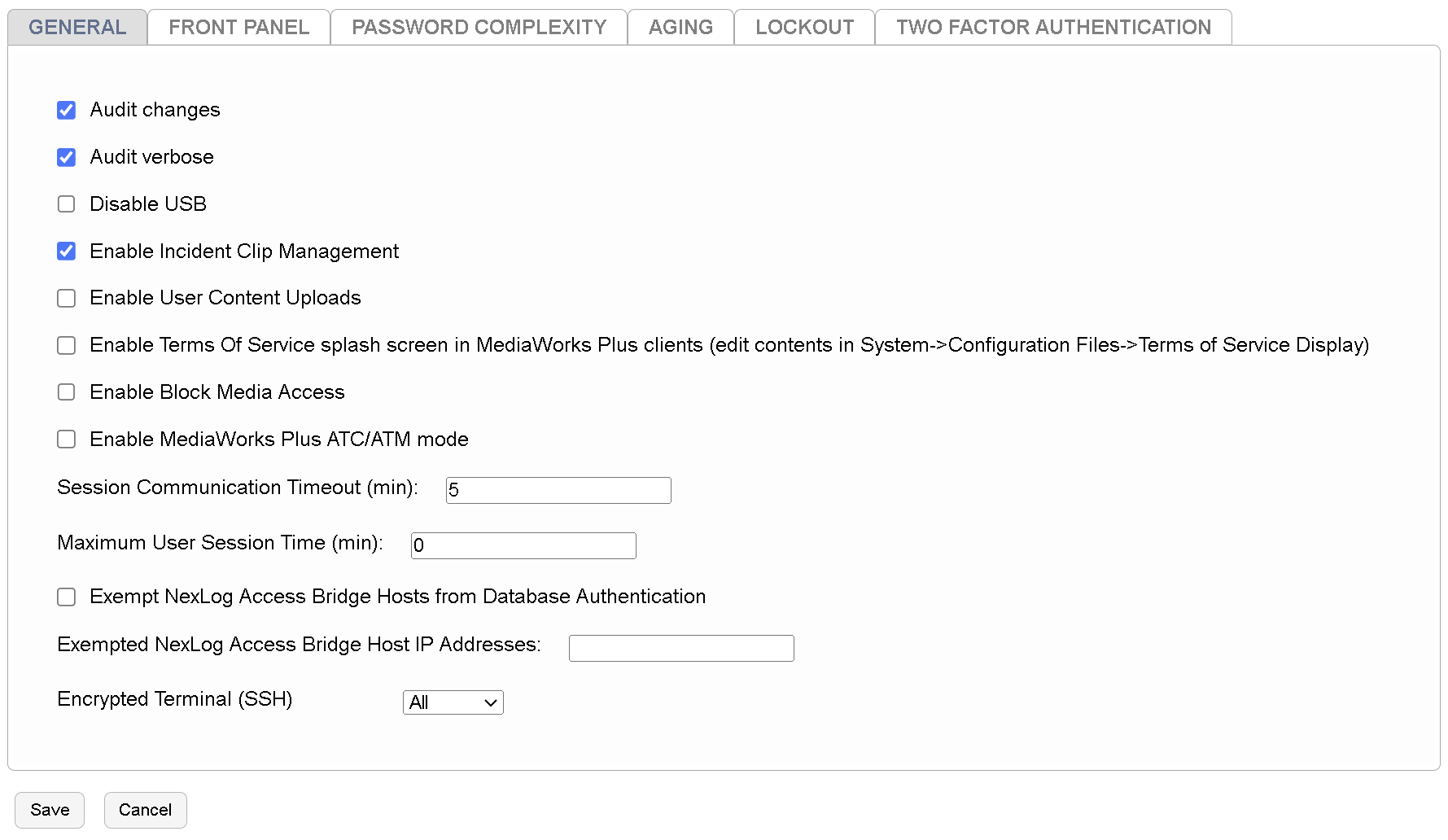Screen dimensions: 1448x840
Task: Enable User Content Uploads
Action: [x=66, y=298]
